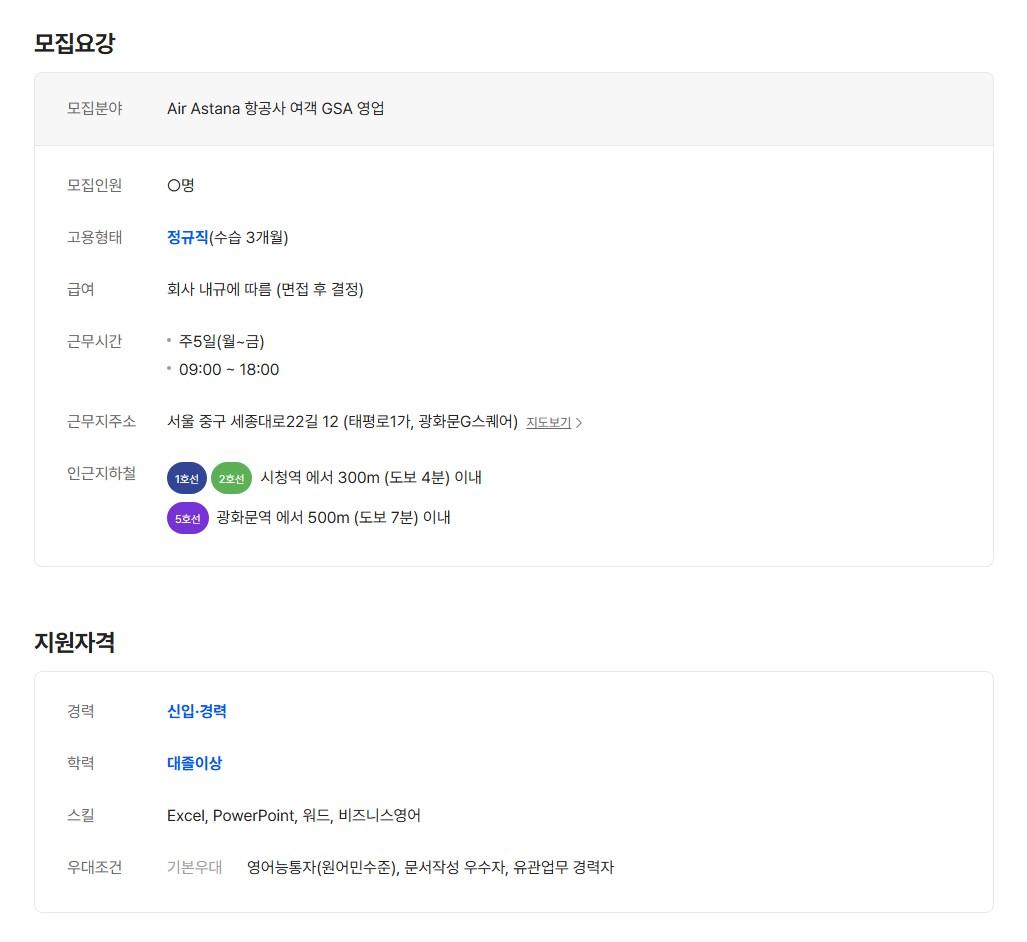Click the Excel, PowerPoint skills text

pos(293,815)
